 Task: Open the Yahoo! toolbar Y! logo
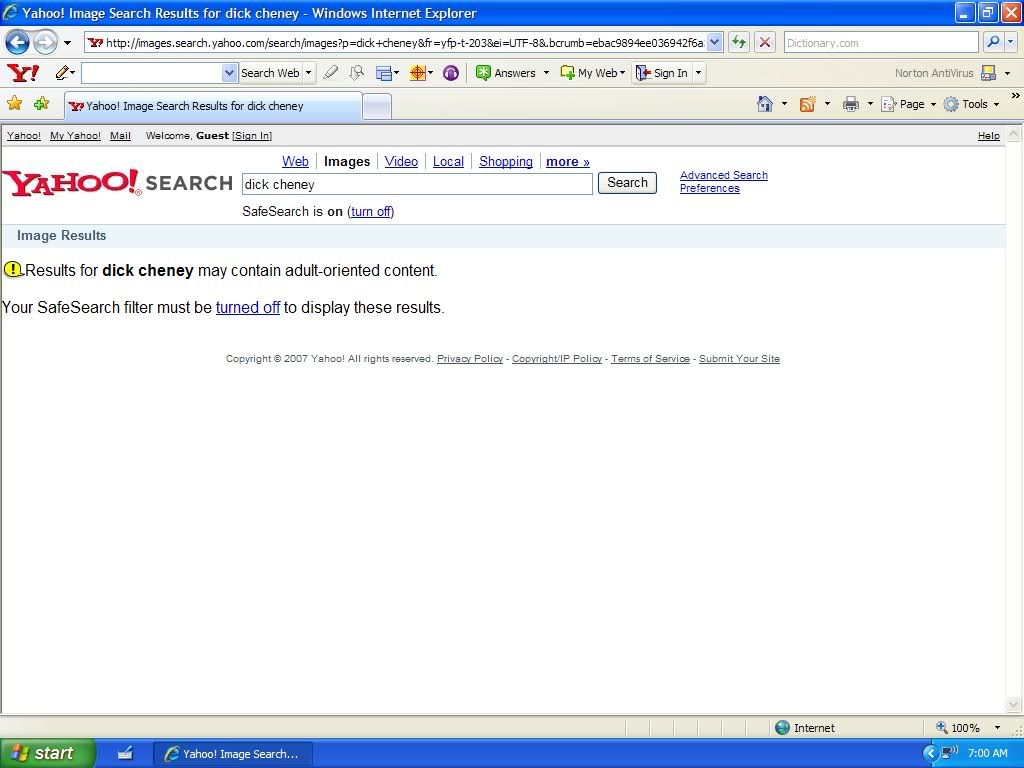click(23, 72)
